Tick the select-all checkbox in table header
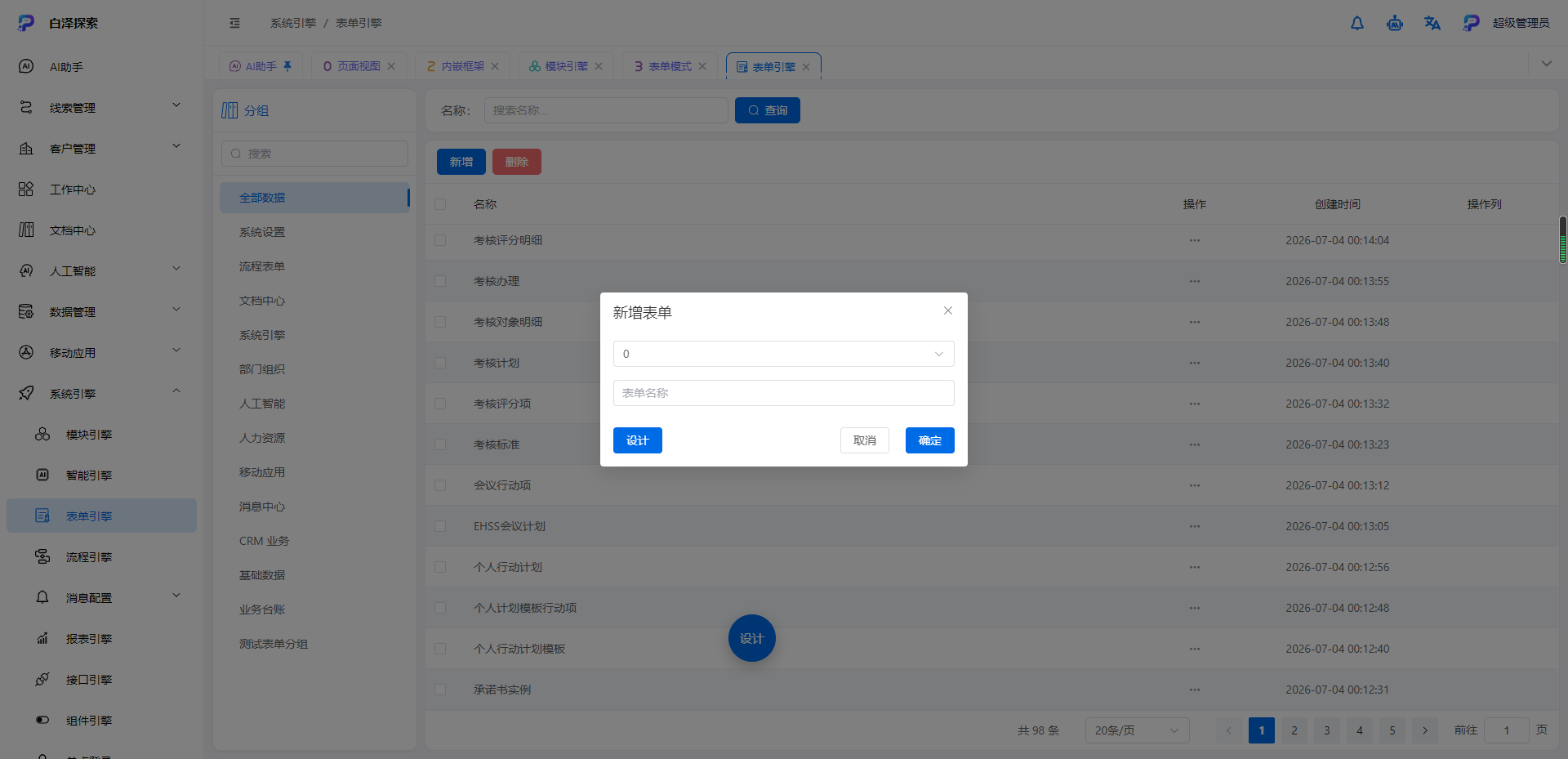Screen dimensions: 1568x759 click(x=440, y=204)
